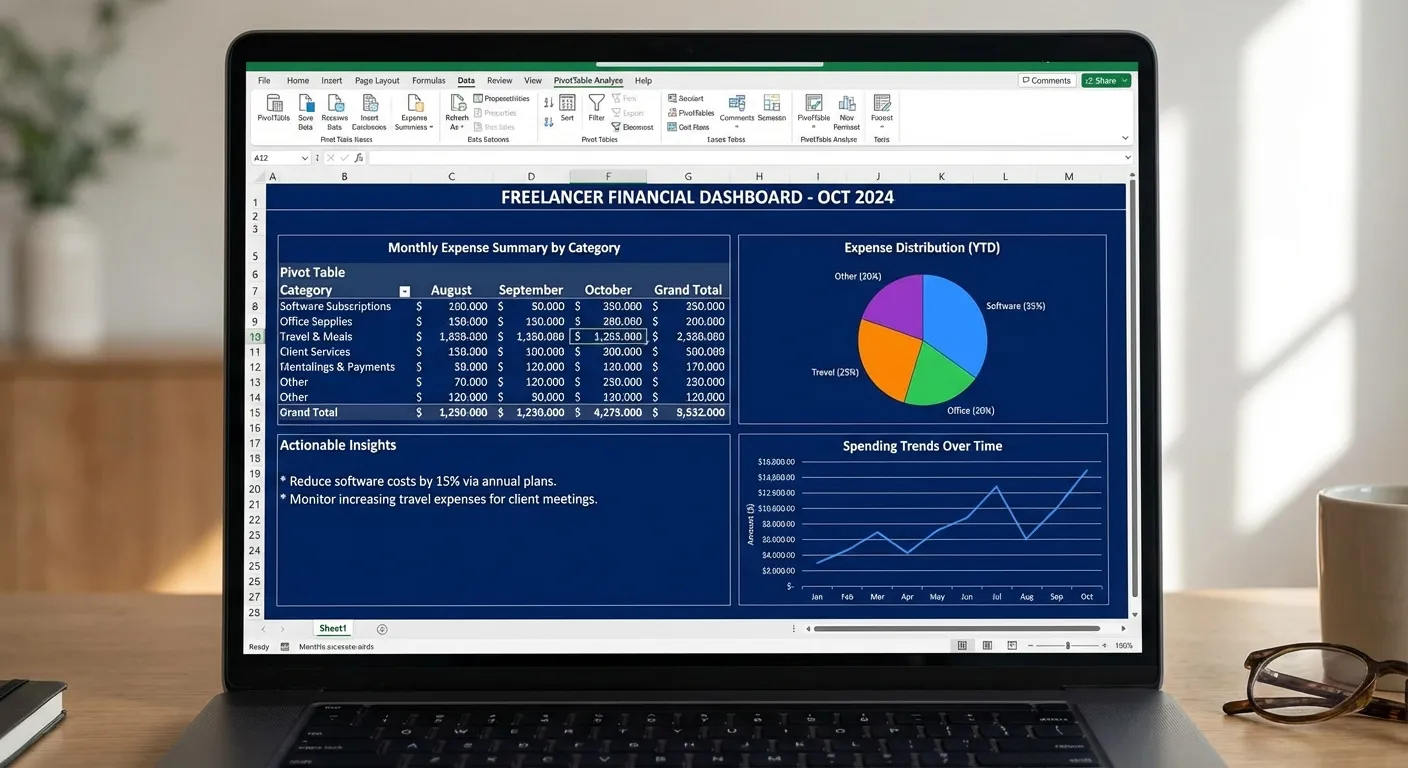
Task: Open the Name Box dropdown arrow
Action: click(305, 158)
